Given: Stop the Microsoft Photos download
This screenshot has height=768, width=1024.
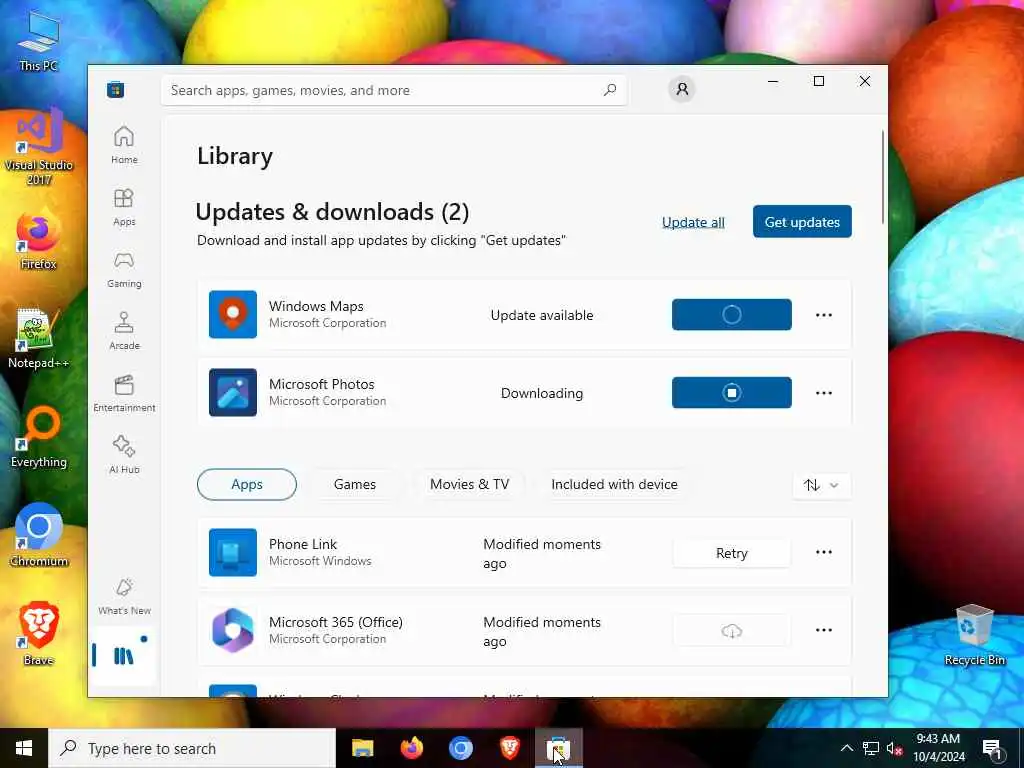Looking at the screenshot, I should pyautogui.click(x=731, y=392).
